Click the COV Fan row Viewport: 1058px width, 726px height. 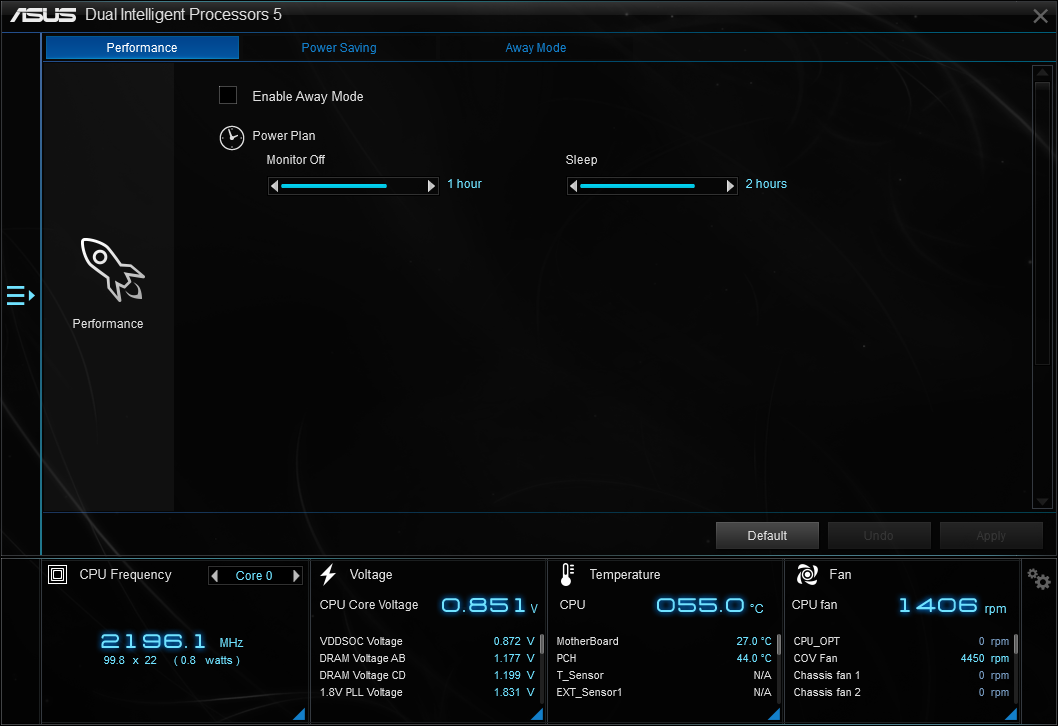pyautogui.click(x=901, y=658)
